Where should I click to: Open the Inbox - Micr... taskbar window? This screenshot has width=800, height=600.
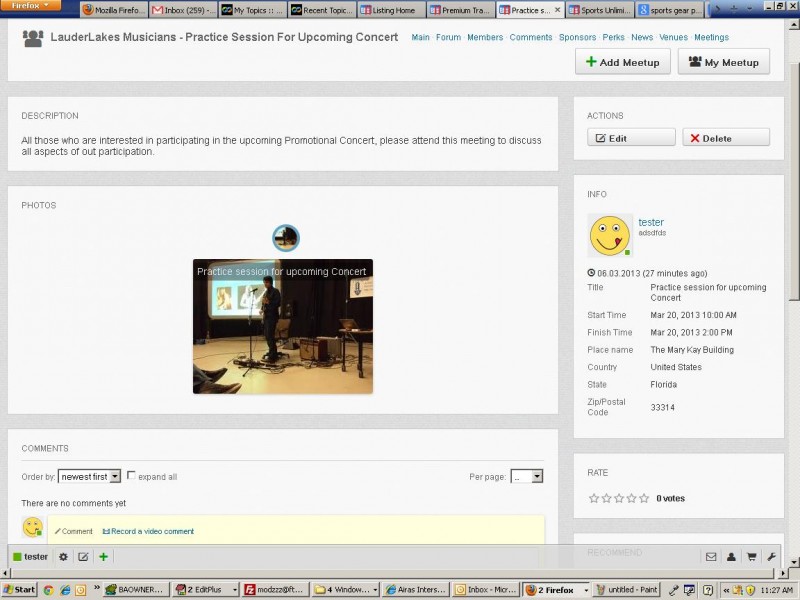pos(486,590)
